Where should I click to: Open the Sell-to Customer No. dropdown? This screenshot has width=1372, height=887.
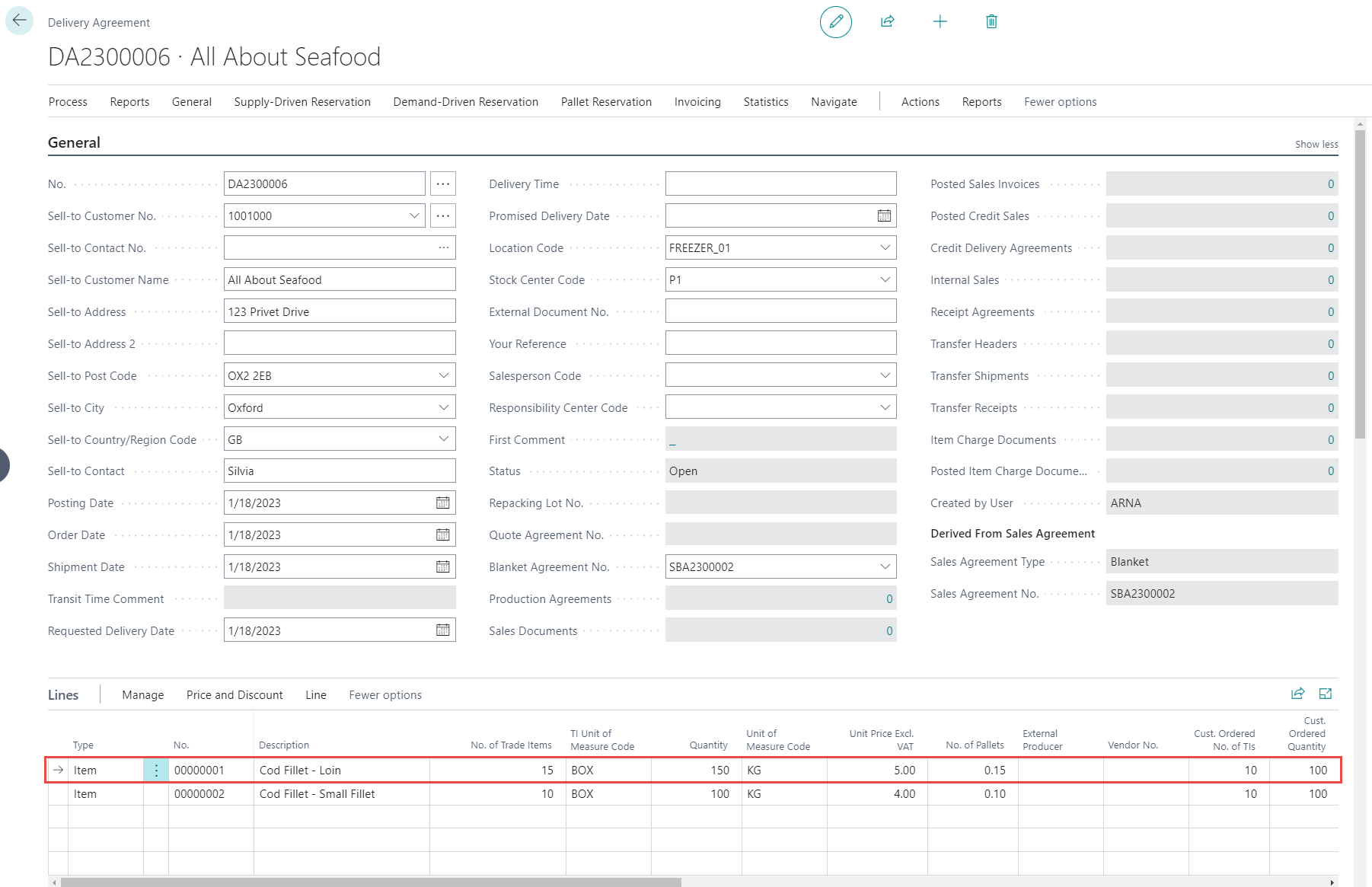click(x=414, y=216)
